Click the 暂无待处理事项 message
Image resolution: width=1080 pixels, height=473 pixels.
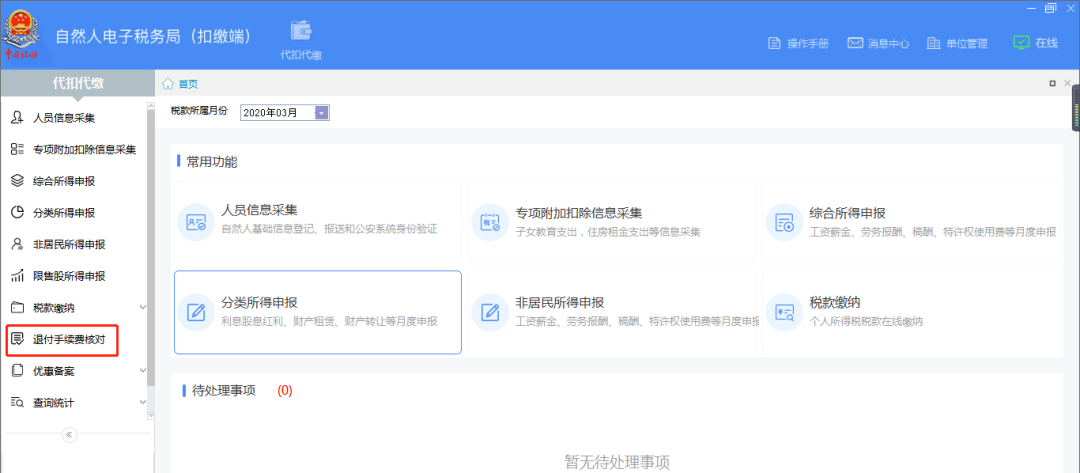(617, 461)
